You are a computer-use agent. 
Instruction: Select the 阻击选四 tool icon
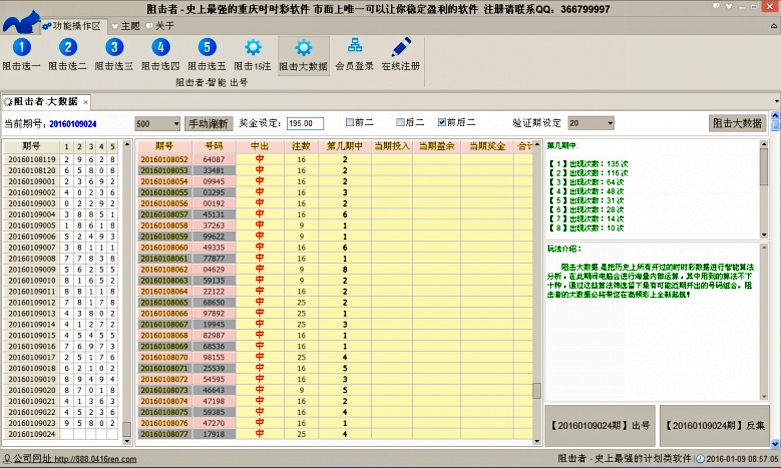160,48
